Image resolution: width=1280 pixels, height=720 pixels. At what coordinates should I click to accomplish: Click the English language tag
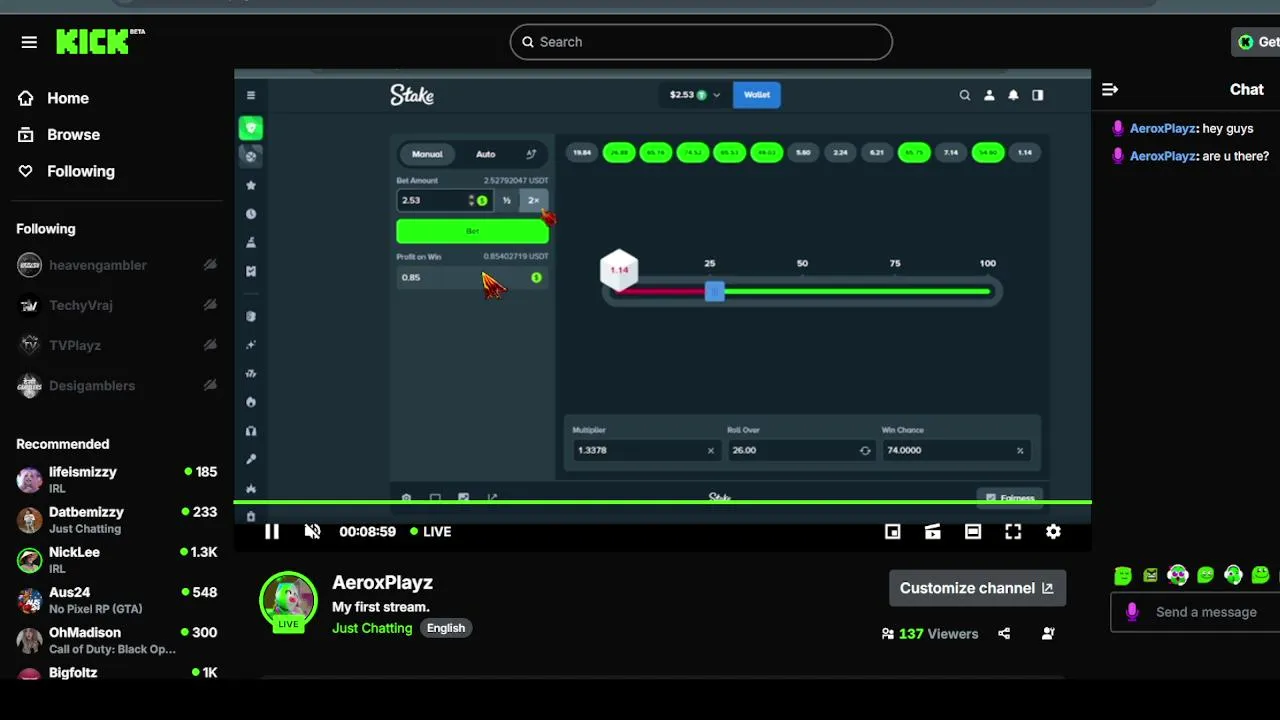click(x=446, y=628)
